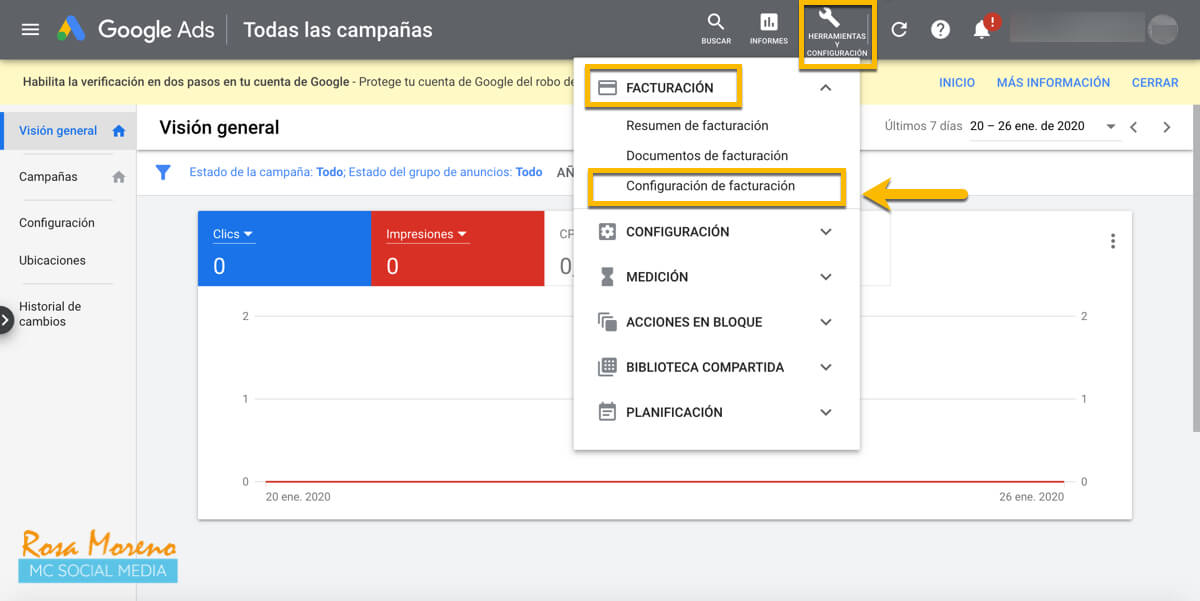1200x601 pixels.
Task: Click the blue campaign filter icon
Action: pyautogui.click(x=163, y=172)
